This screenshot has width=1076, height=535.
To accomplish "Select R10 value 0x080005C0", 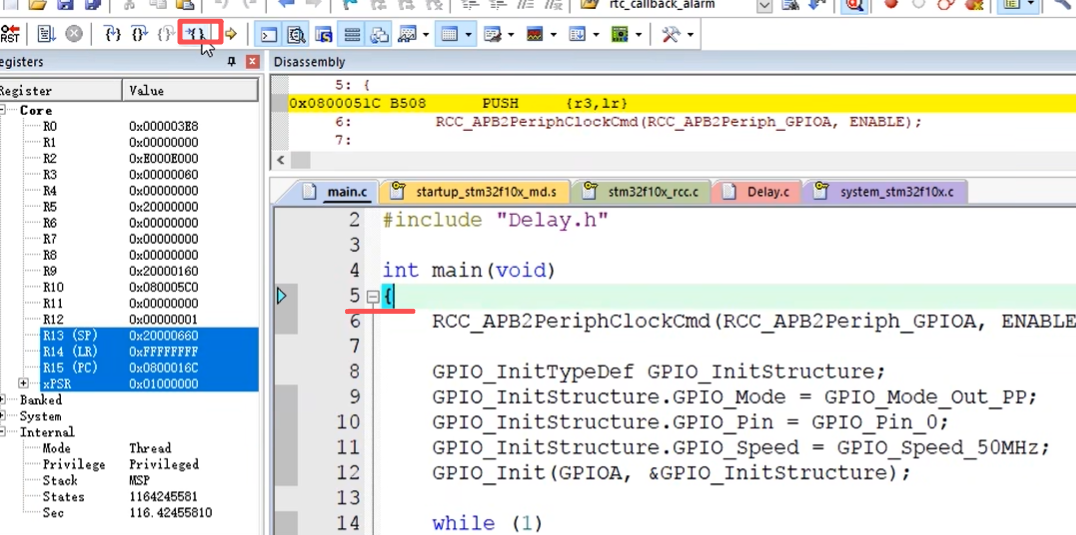I will tap(163, 287).
